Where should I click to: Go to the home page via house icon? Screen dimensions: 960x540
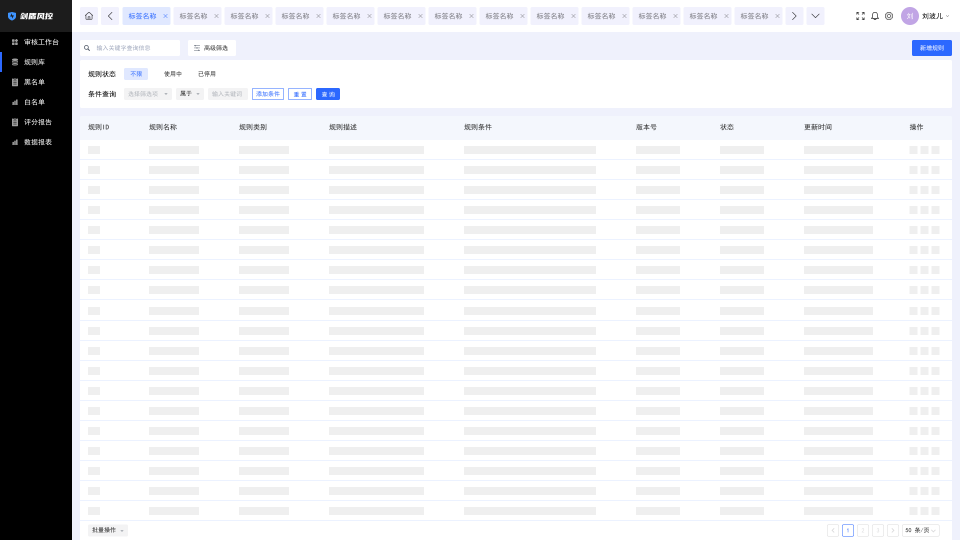tap(89, 16)
